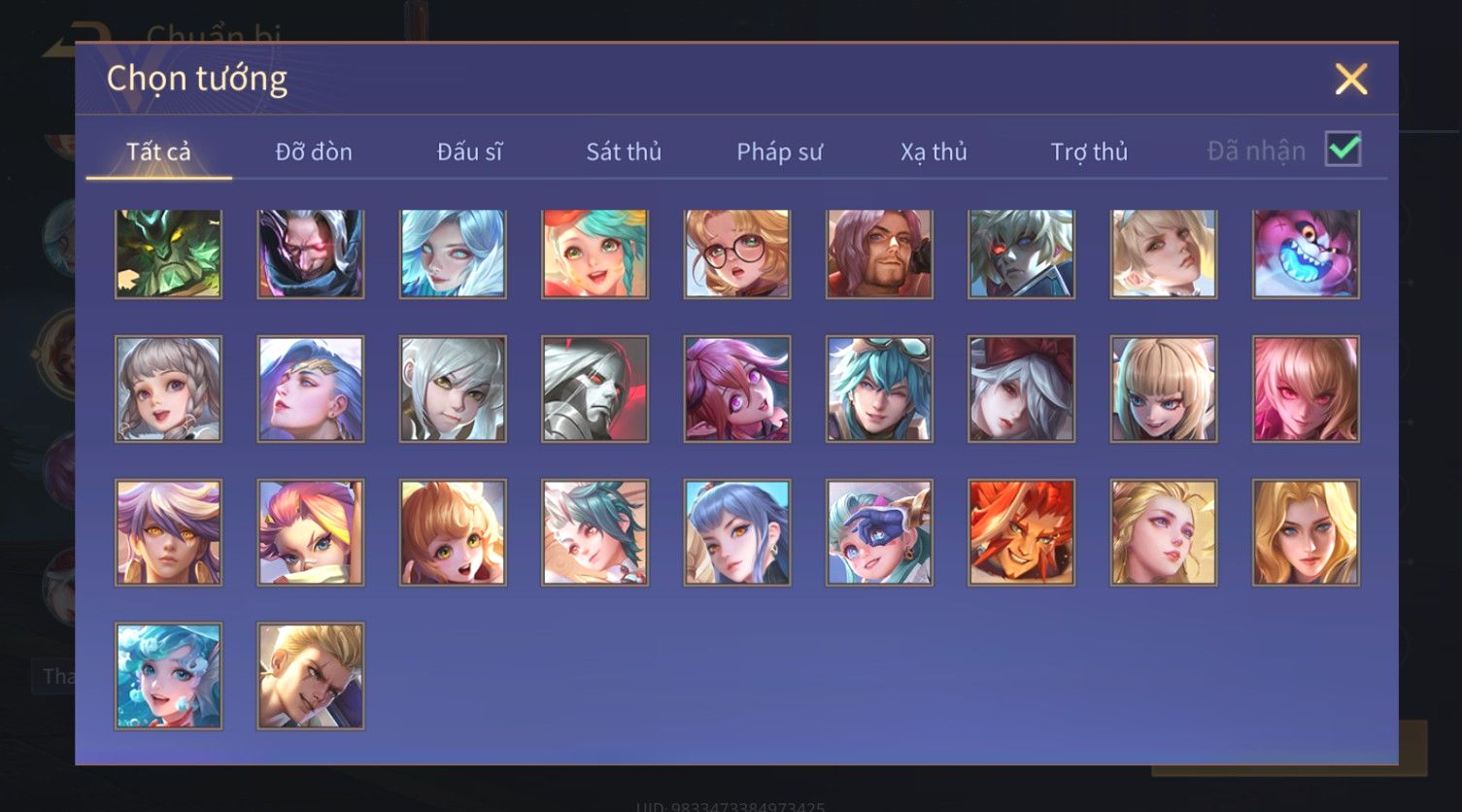Toggle the Đã nhận checkbox
The image size is (1462, 812).
1343,150
